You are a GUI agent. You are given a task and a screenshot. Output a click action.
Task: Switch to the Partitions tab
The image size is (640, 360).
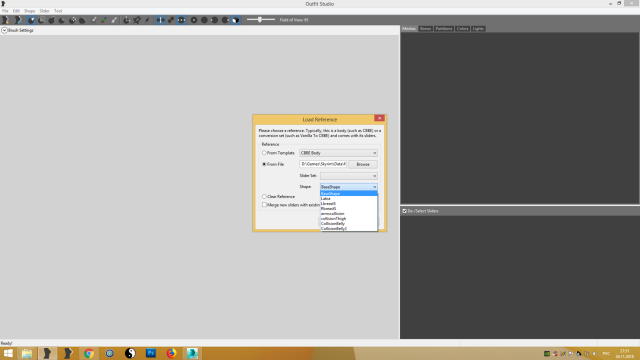point(444,29)
